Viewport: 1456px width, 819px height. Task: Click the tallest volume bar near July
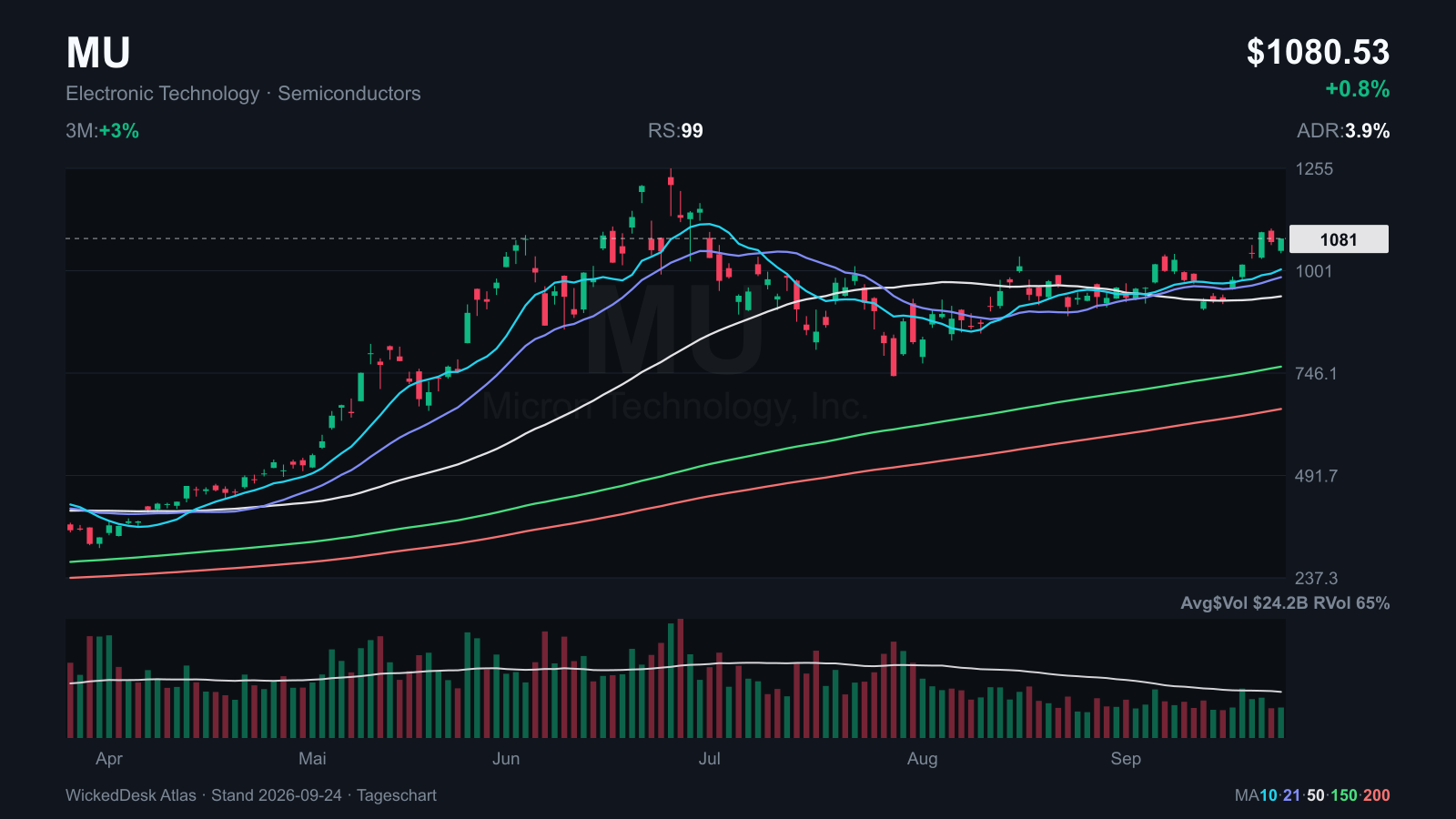680,678
